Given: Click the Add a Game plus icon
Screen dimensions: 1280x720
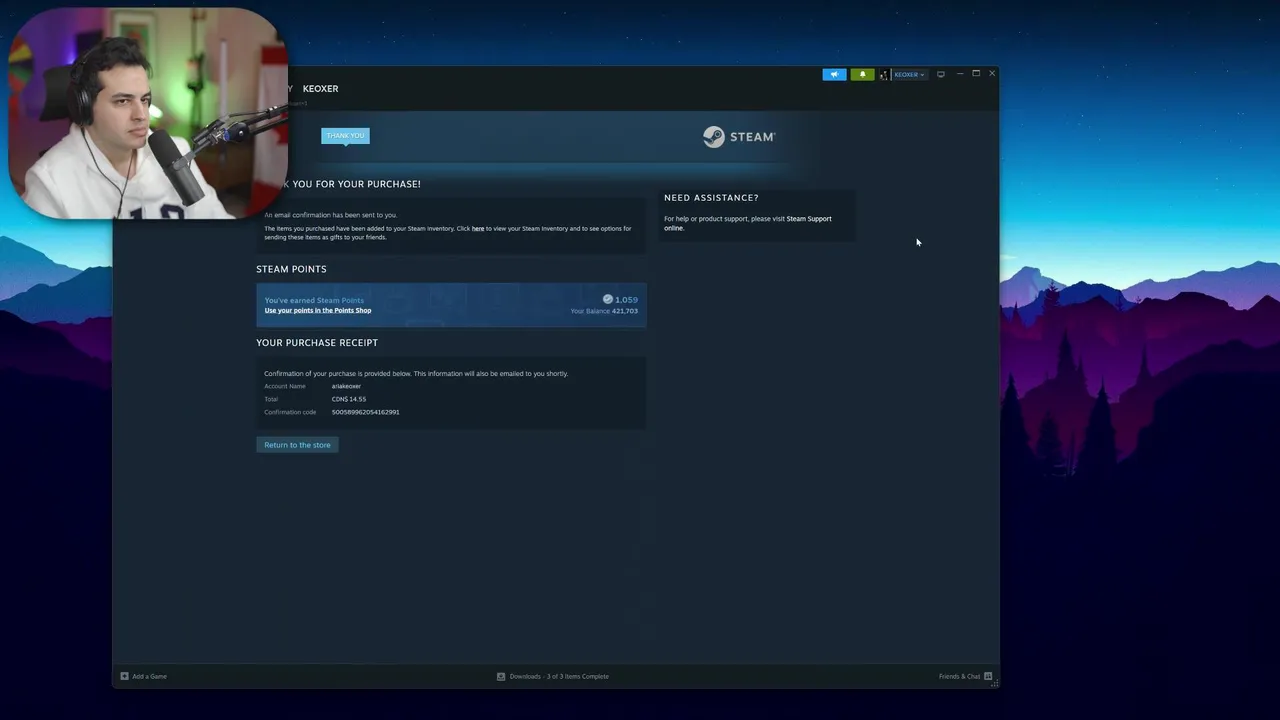Looking at the screenshot, I should (124, 676).
